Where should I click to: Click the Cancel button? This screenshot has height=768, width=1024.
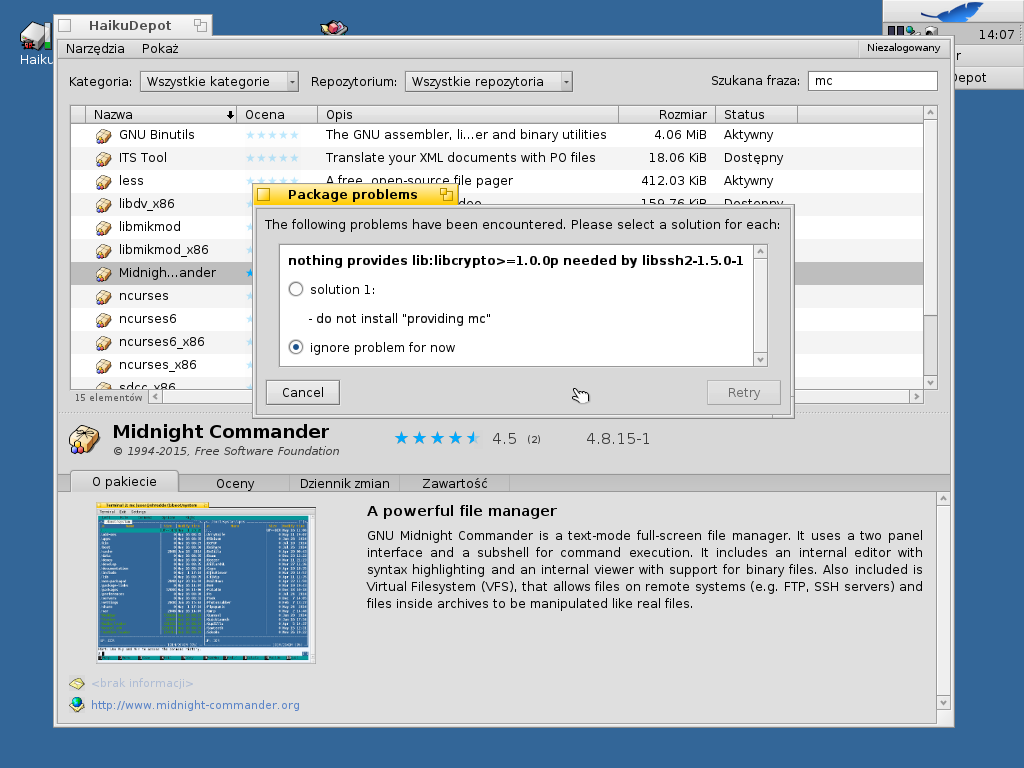pyautogui.click(x=303, y=392)
